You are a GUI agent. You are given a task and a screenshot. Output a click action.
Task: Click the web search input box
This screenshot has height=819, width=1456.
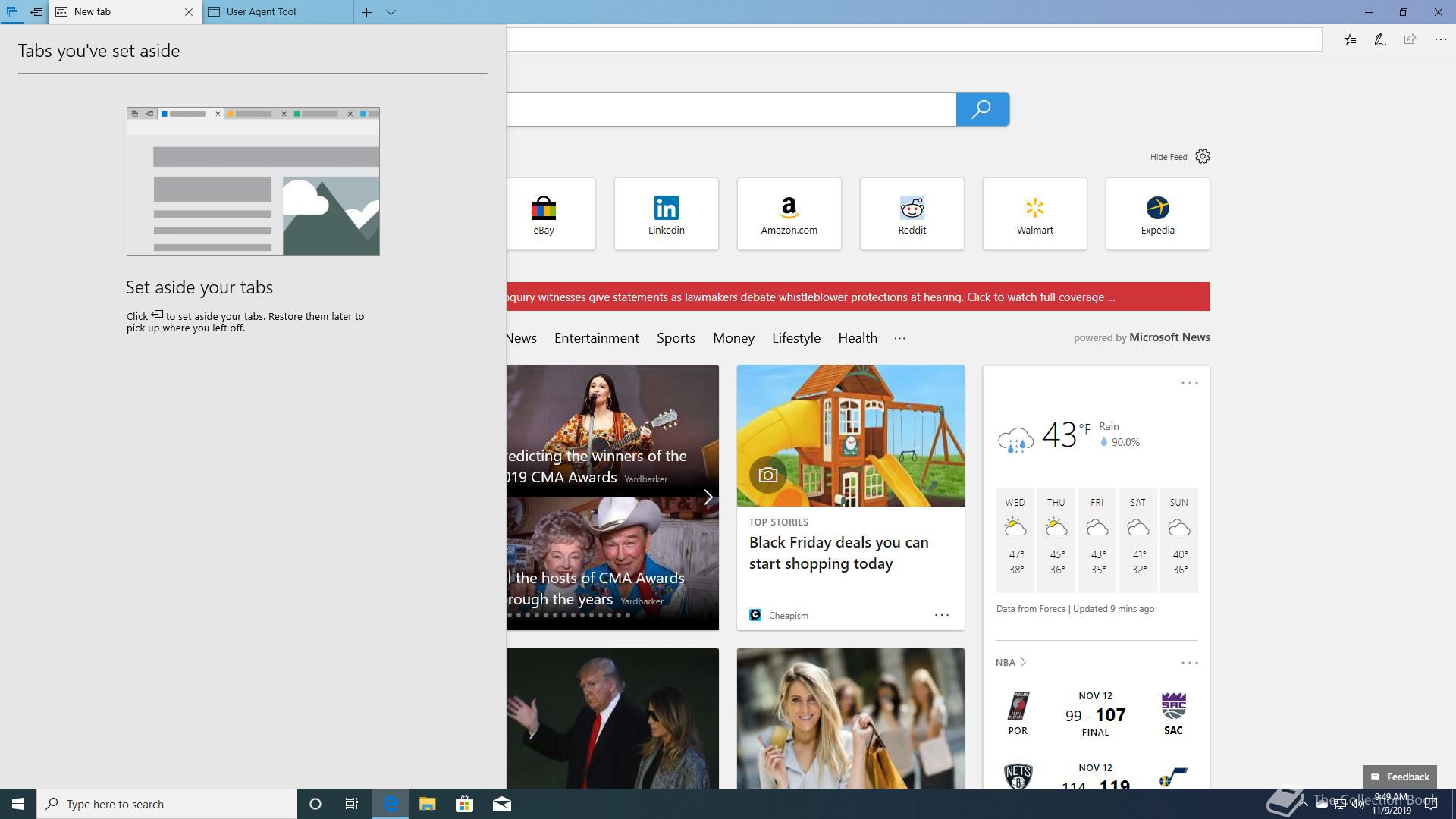click(731, 109)
